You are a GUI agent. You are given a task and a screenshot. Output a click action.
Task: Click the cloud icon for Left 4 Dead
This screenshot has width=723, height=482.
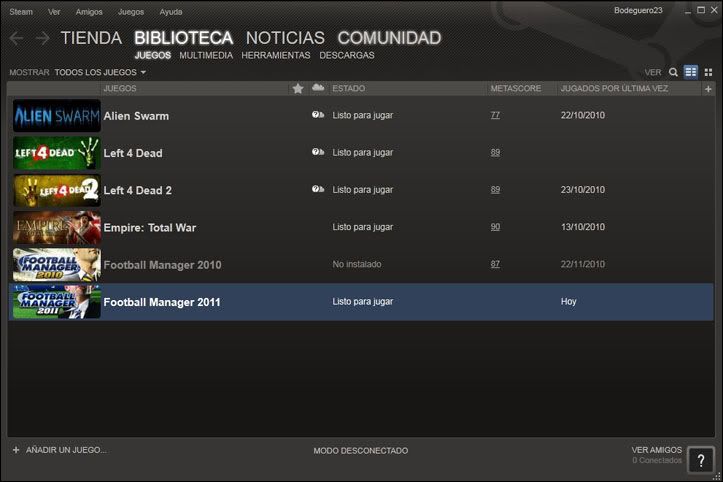(318, 152)
